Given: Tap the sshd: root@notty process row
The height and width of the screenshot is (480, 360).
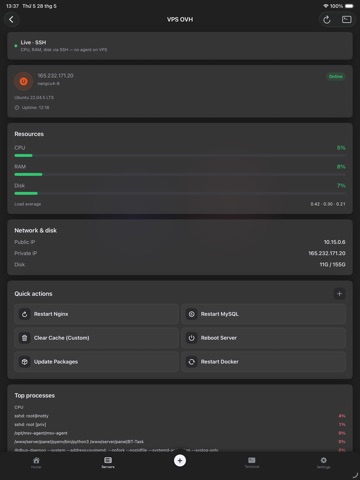Looking at the screenshot, I should click(180, 416).
